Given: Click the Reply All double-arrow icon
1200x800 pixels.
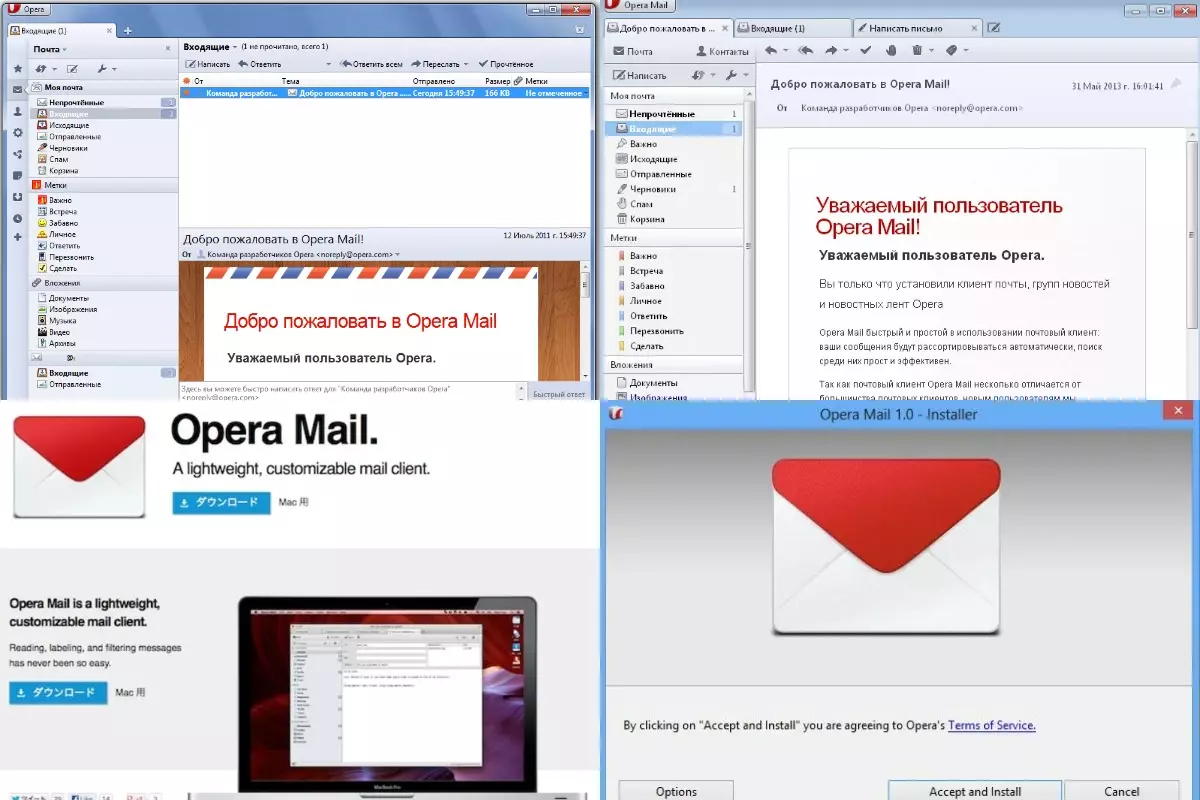Looking at the screenshot, I should pos(804,49).
